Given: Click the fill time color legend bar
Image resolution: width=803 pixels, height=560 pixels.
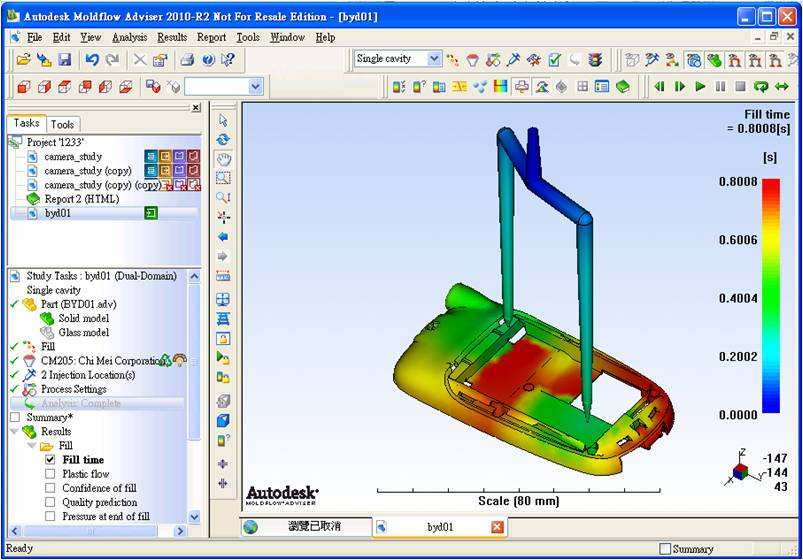Looking at the screenshot, I should [x=771, y=296].
